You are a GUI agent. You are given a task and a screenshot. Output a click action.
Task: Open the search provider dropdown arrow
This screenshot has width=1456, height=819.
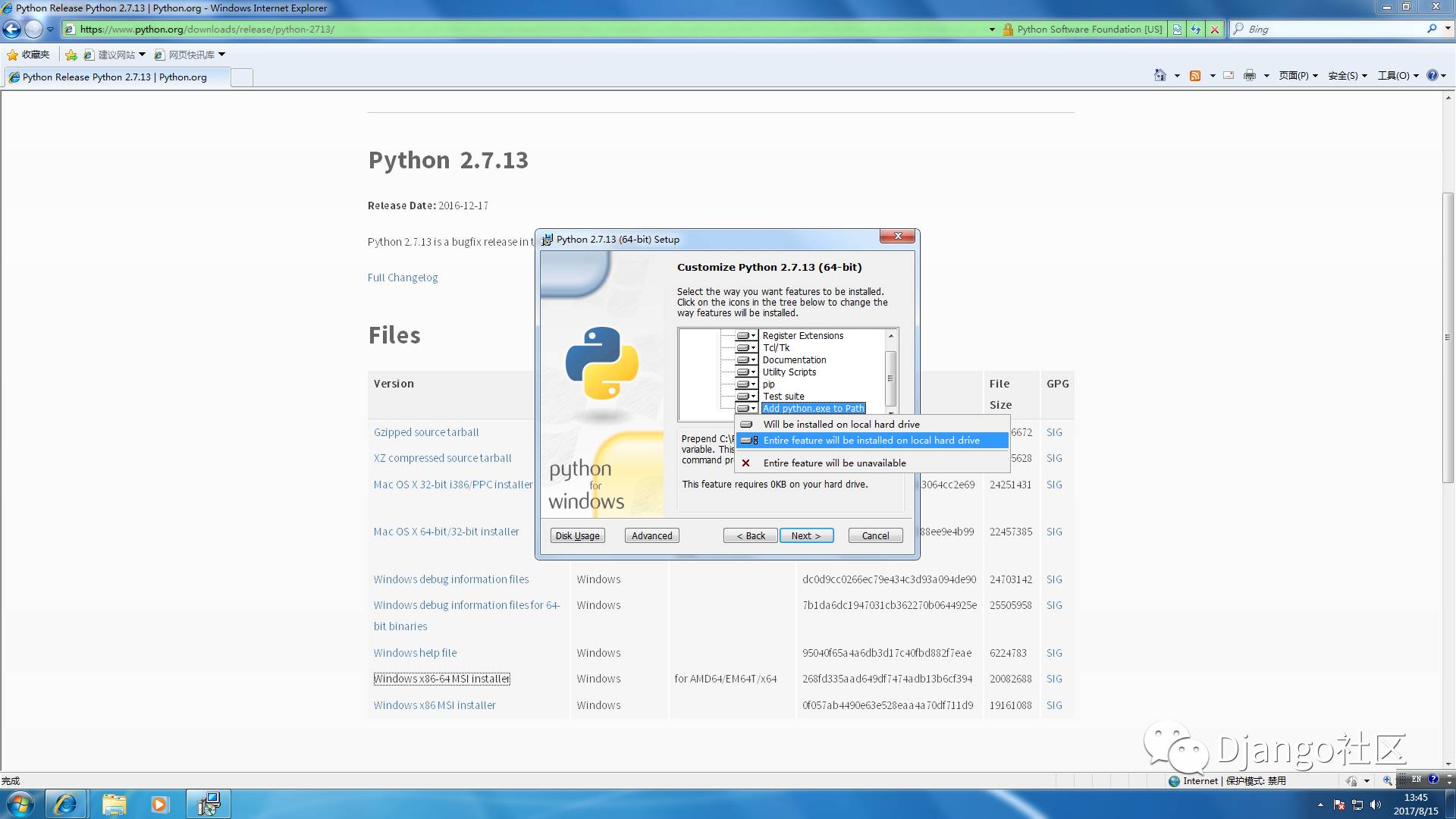click(1447, 29)
